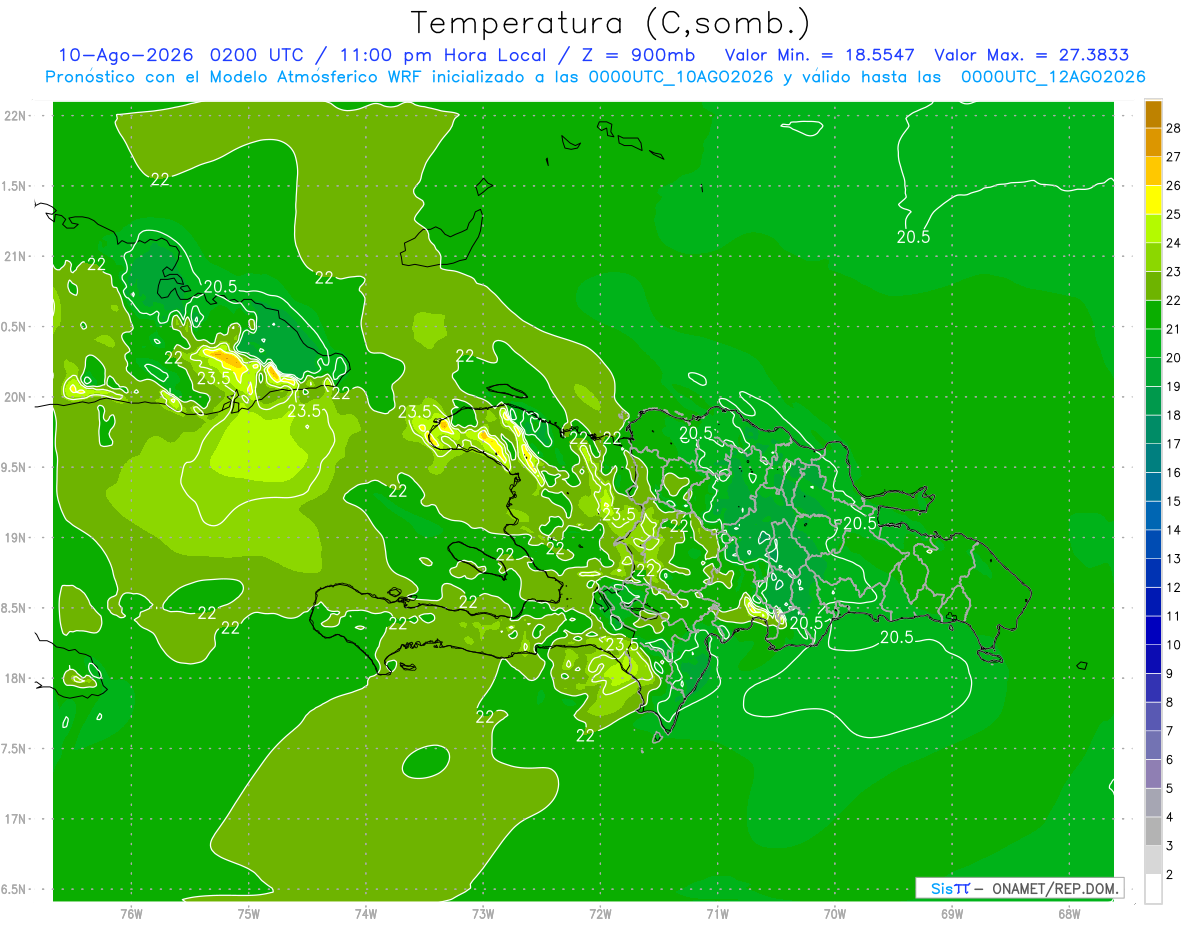Click the legend value '21'
1200x927 pixels.
pyautogui.click(x=1174, y=329)
